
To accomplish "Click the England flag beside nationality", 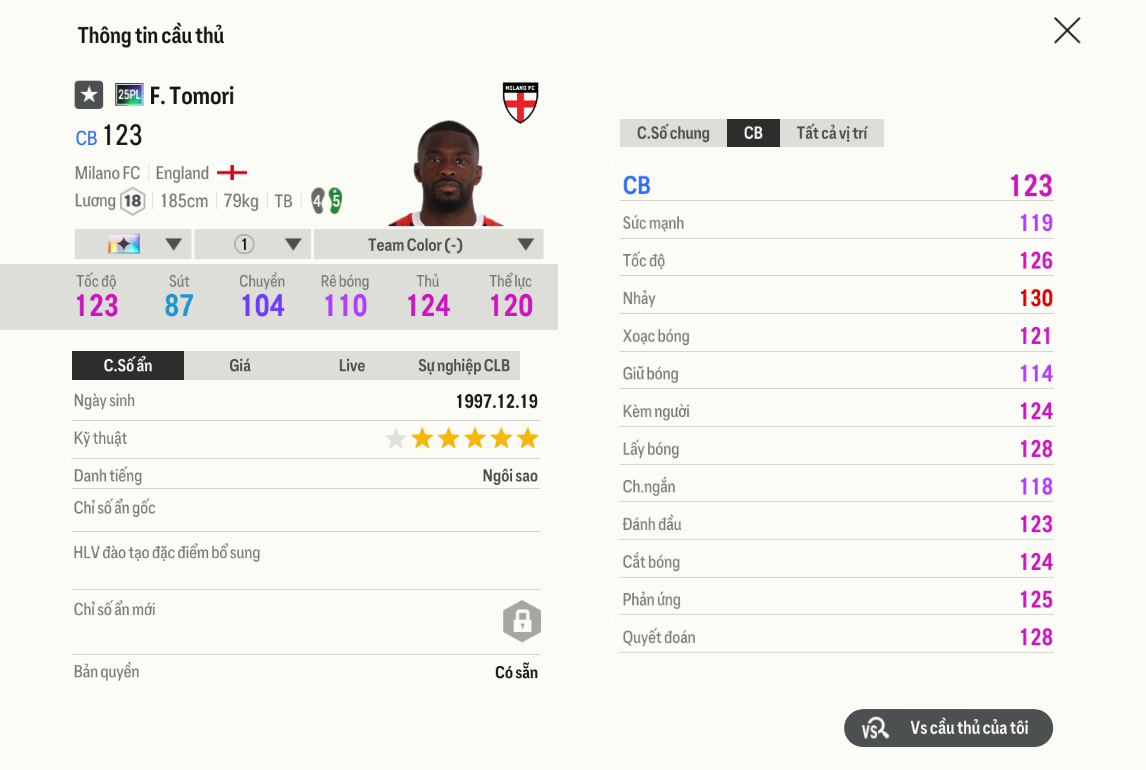I will [231, 171].
